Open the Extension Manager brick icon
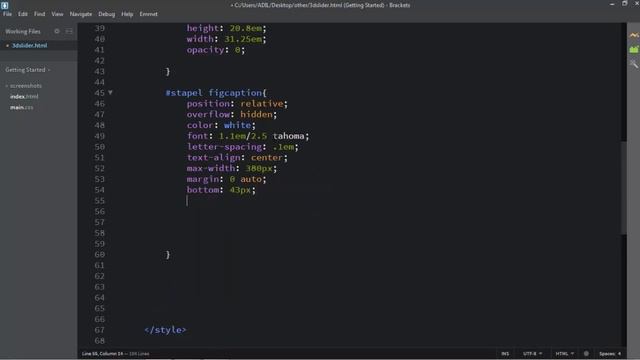This screenshot has height=360, width=640. tap(633, 49)
